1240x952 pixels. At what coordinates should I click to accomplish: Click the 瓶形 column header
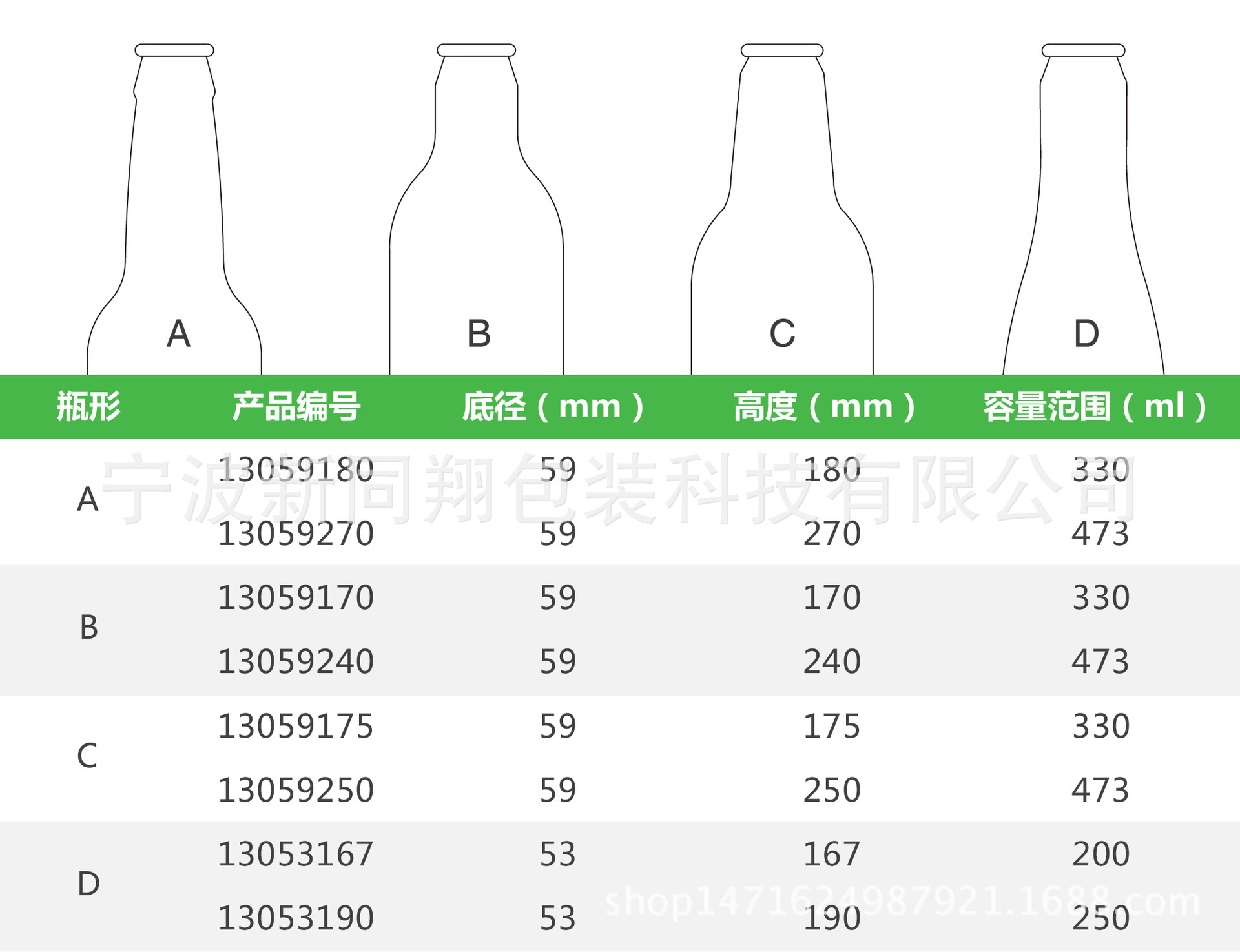pyautogui.click(x=88, y=407)
